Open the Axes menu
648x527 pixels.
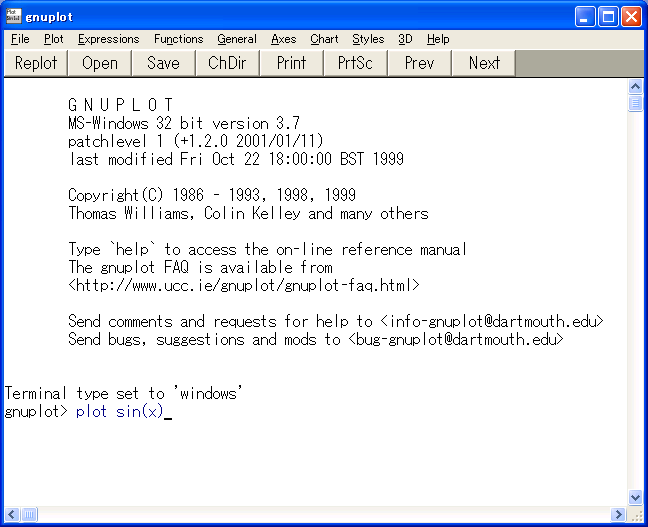tap(284, 39)
